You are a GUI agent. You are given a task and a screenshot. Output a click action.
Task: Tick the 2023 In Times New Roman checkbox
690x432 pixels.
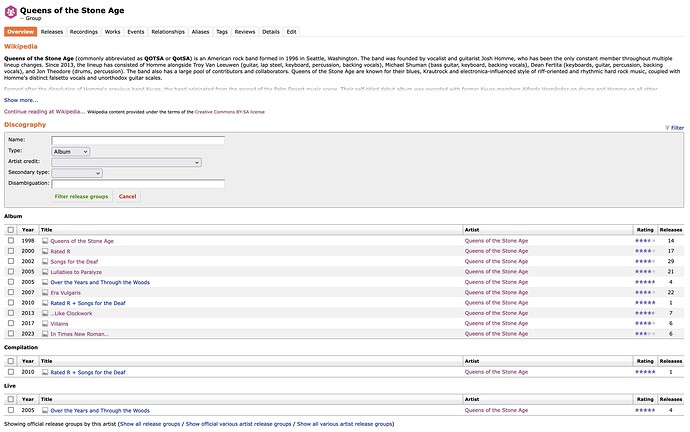[11, 333]
